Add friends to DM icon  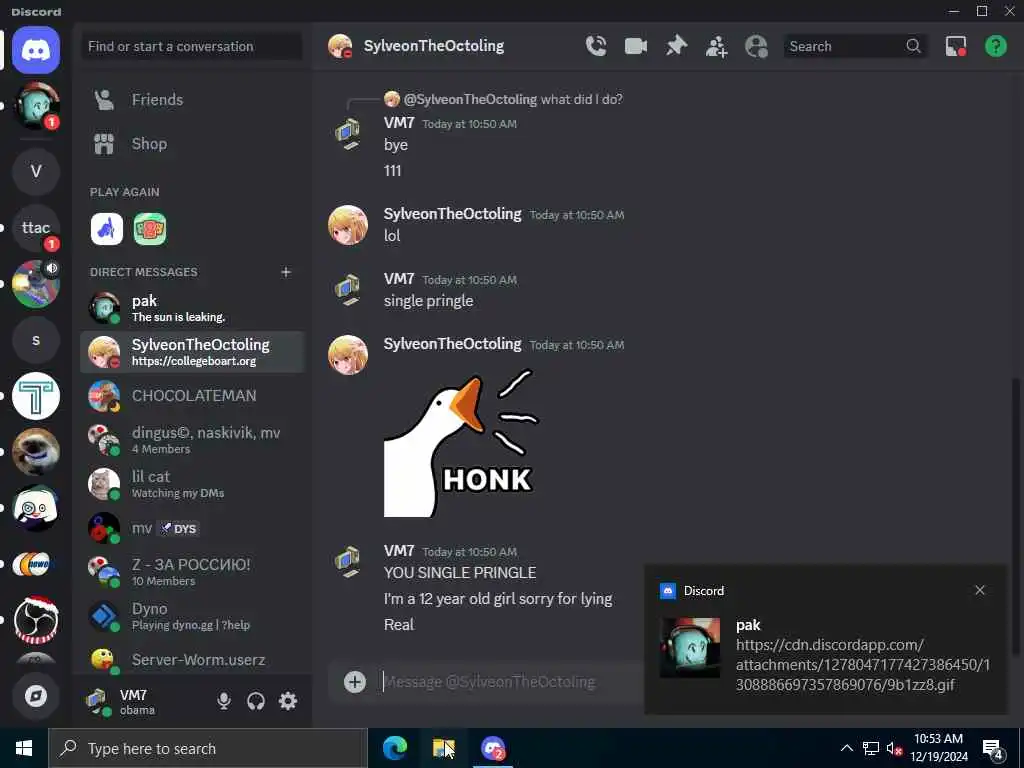[716, 46]
